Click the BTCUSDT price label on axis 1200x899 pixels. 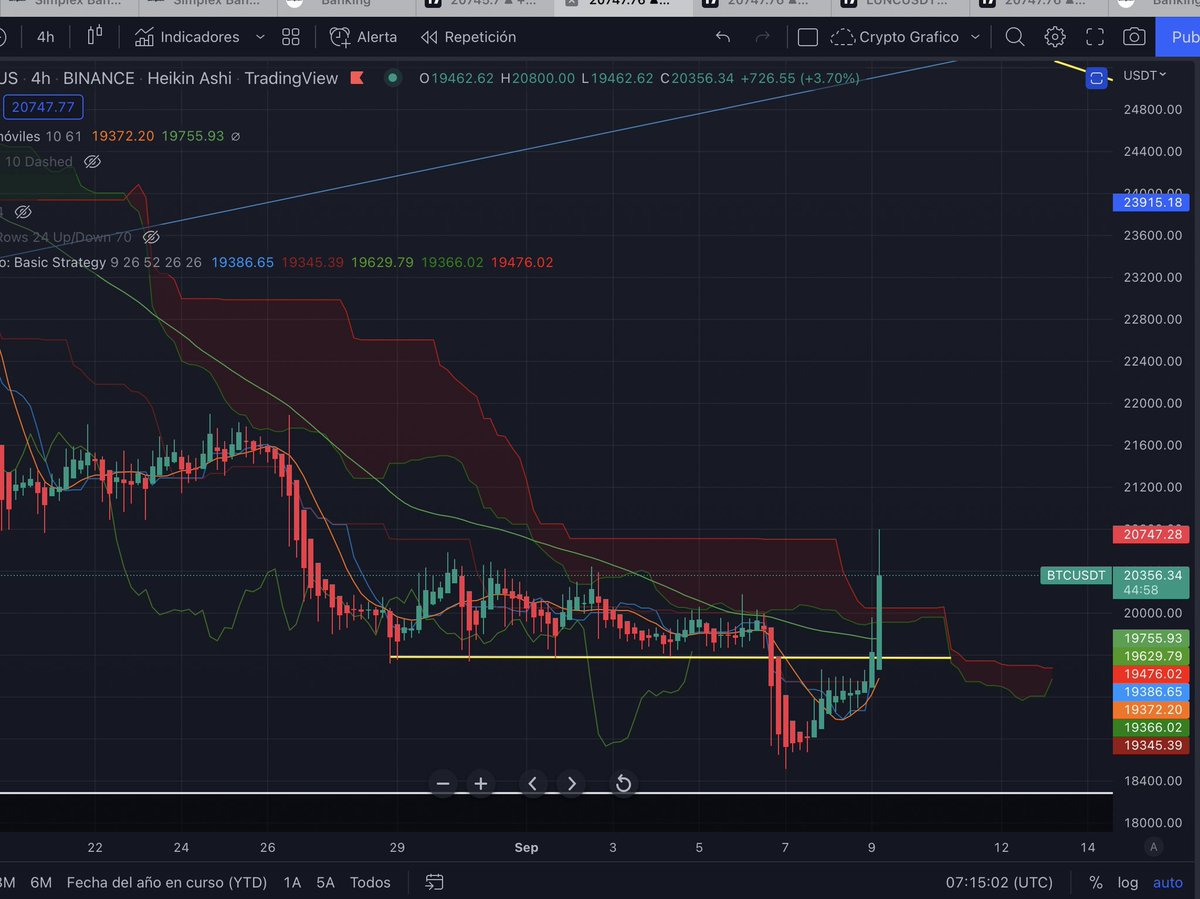[1076, 575]
